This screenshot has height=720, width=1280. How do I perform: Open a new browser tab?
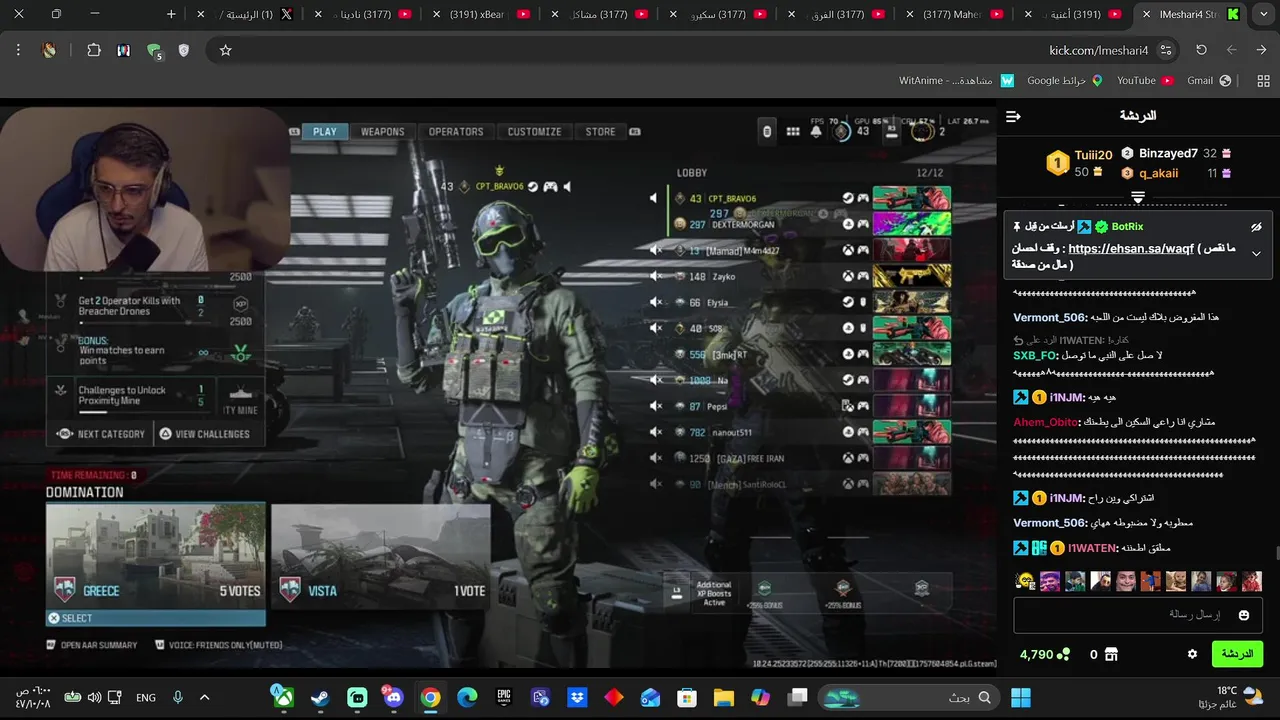(171, 14)
